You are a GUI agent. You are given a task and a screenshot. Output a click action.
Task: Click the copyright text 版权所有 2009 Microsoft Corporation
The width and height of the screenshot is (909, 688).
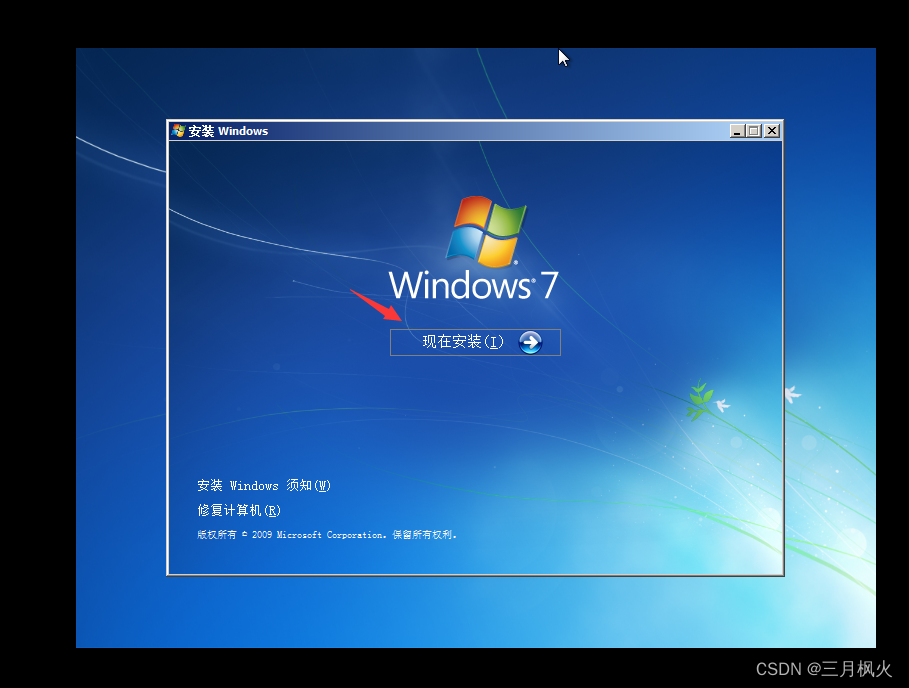click(x=327, y=534)
